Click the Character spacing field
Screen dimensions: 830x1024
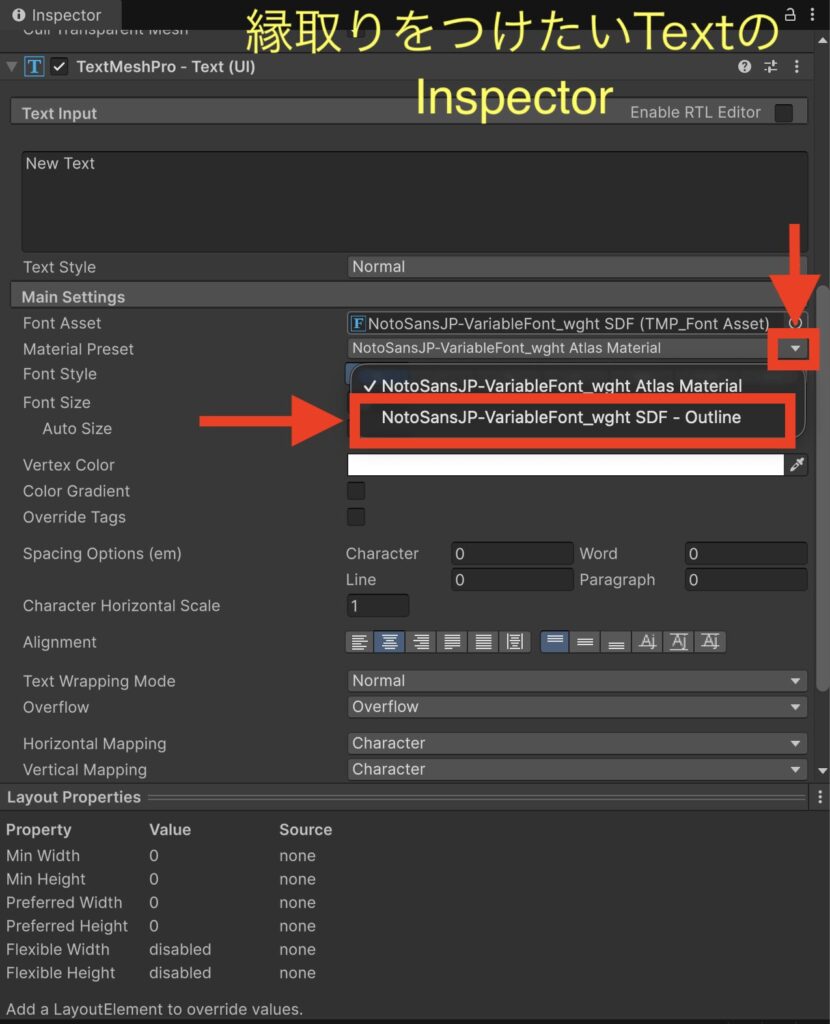[x=511, y=554]
